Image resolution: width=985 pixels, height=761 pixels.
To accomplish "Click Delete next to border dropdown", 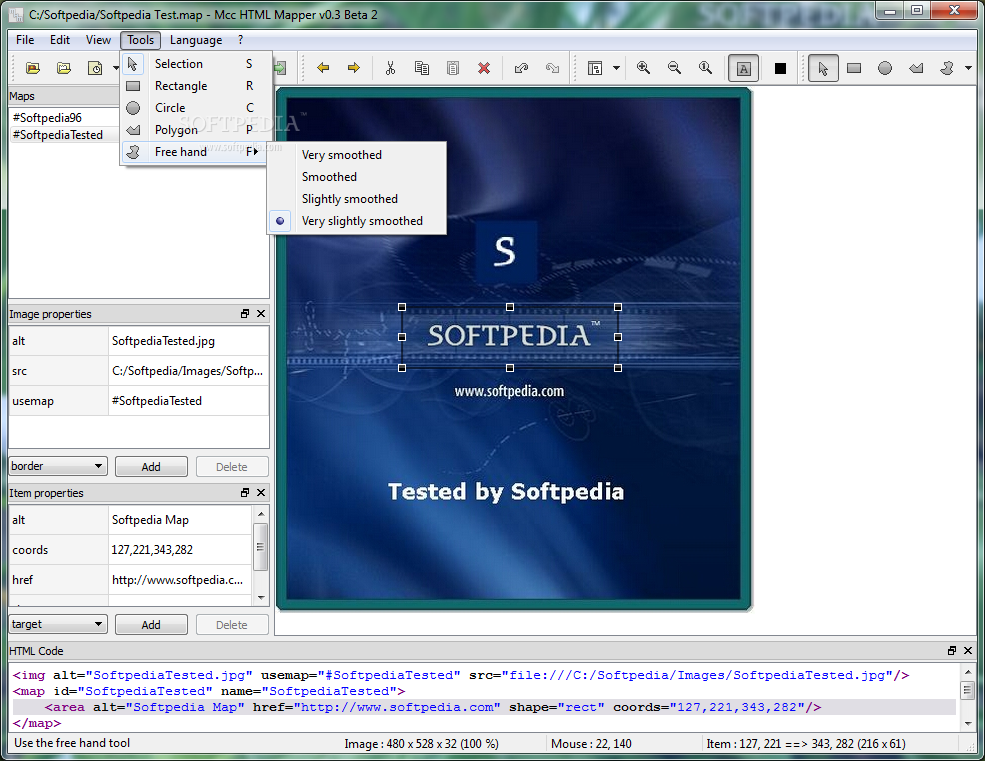I will coord(232,467).
